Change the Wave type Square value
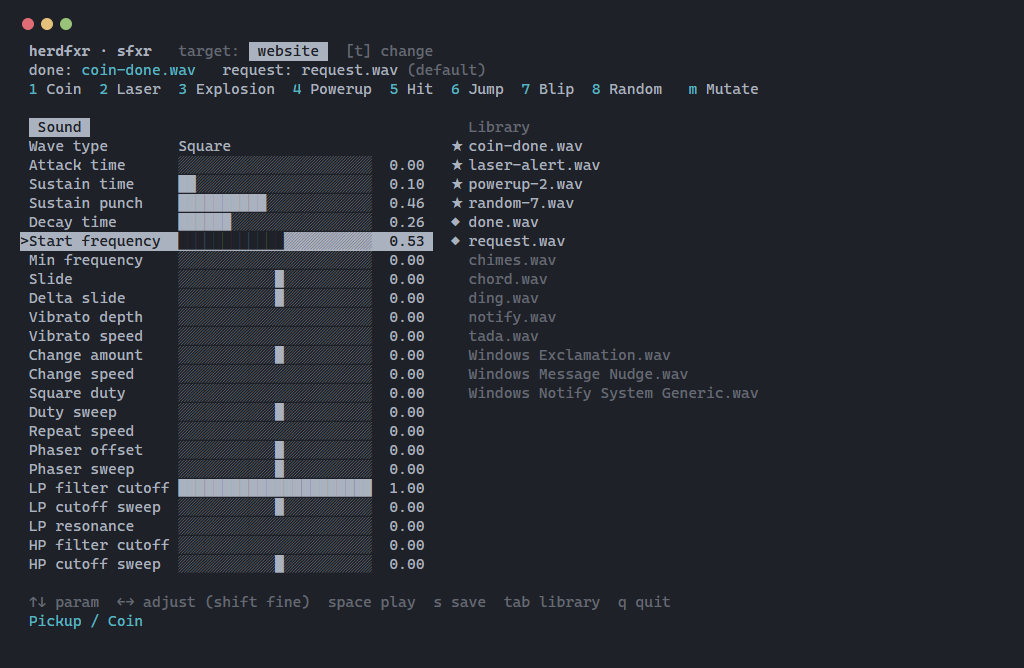The height and width of the screenshot is (668, 1024). click(204, 146)
